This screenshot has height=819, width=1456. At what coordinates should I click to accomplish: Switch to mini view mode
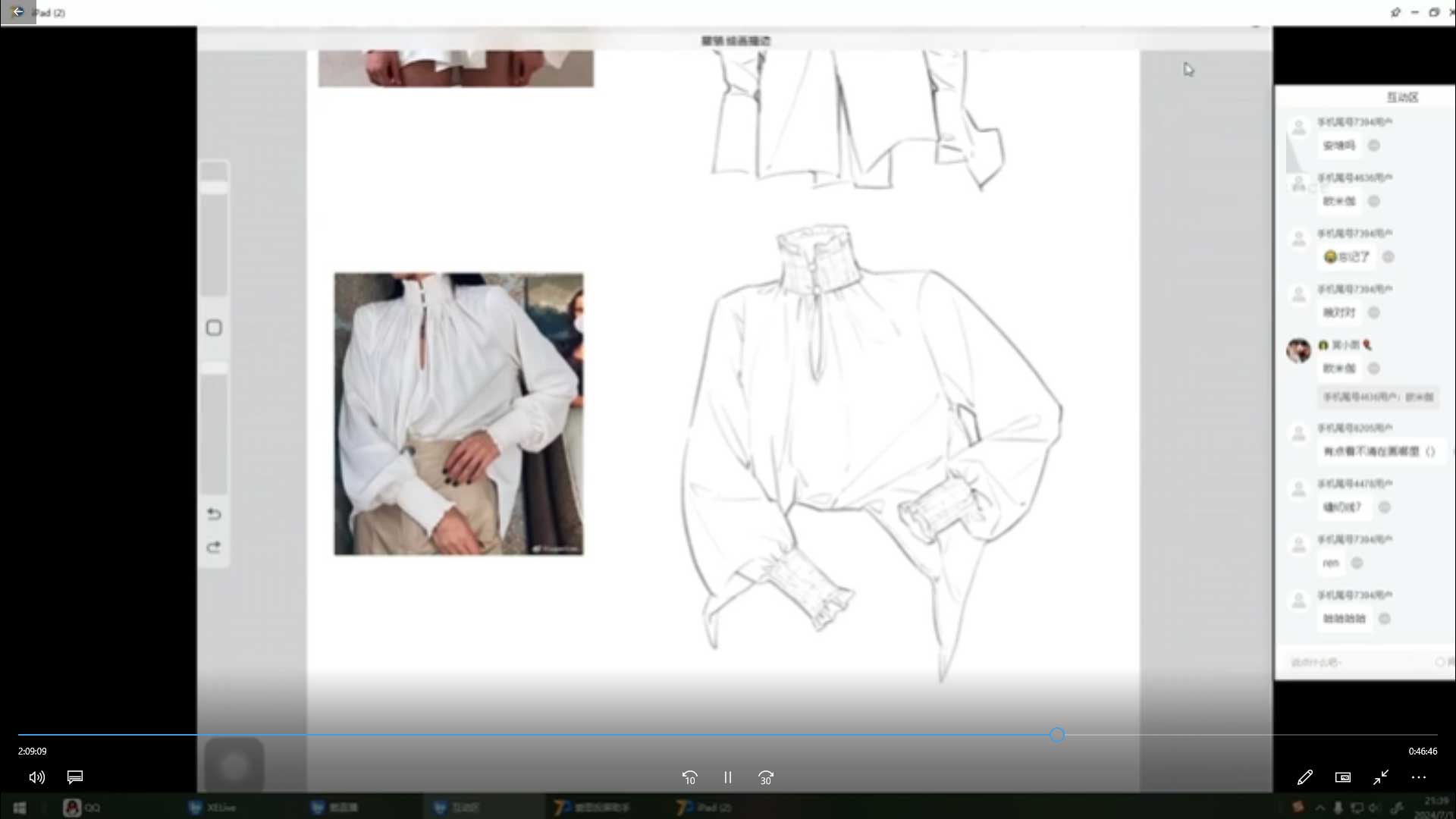click(x=1343, y=777)
